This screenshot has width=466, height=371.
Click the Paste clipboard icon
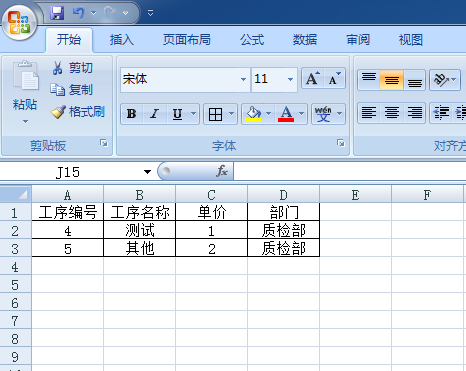pyautogui.click(x=25, y=76)
